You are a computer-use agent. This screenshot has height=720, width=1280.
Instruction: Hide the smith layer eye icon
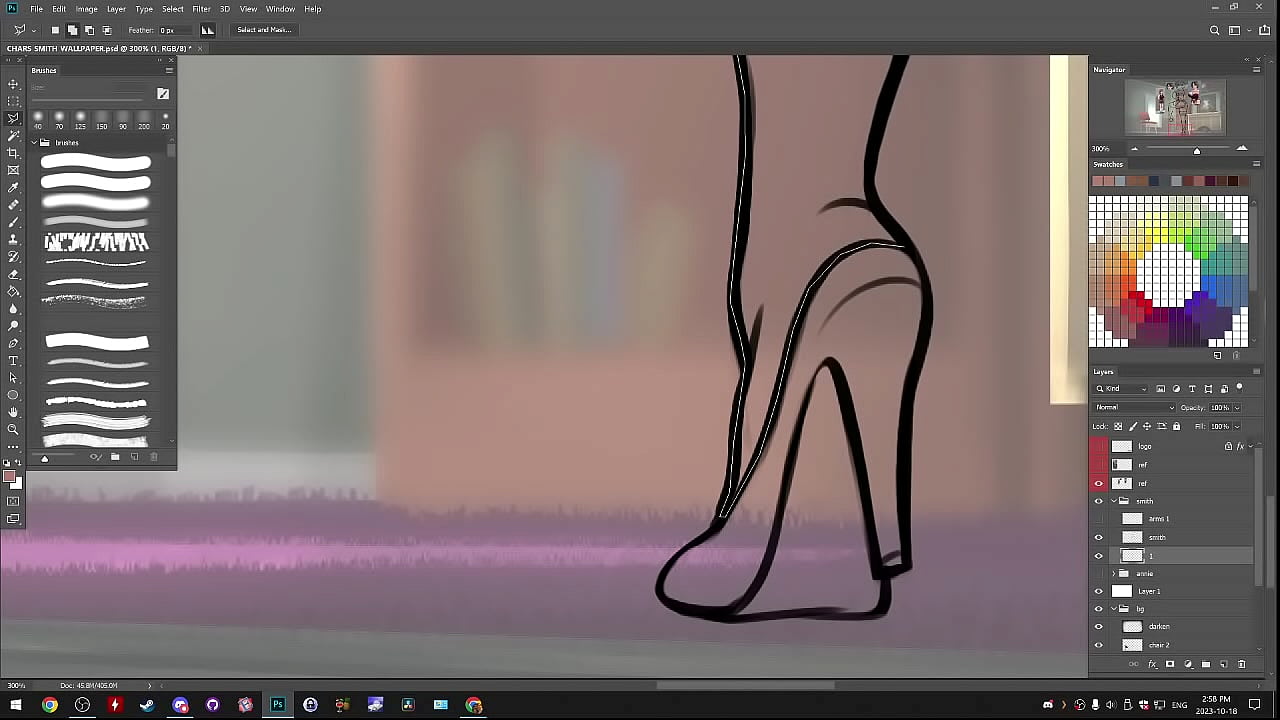coord(1099,537)
